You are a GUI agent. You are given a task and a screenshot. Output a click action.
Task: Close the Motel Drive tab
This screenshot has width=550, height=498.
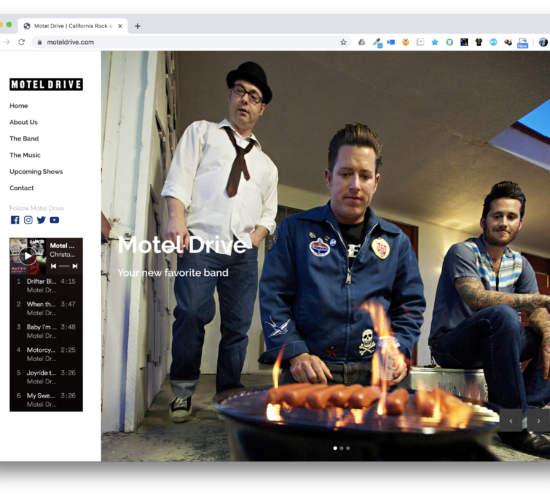tap(120, 26)
